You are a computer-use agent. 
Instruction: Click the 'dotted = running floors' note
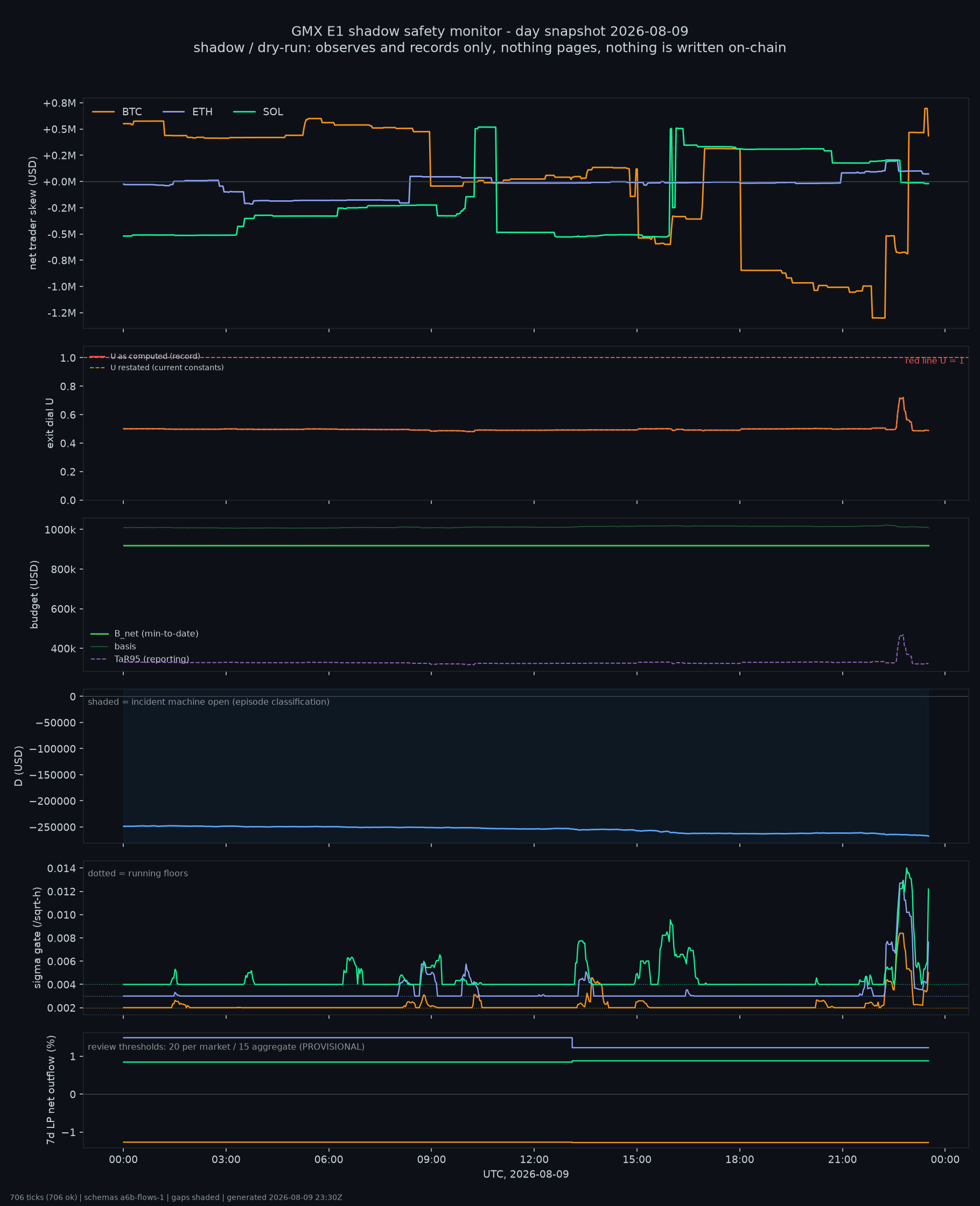(138, 874)
